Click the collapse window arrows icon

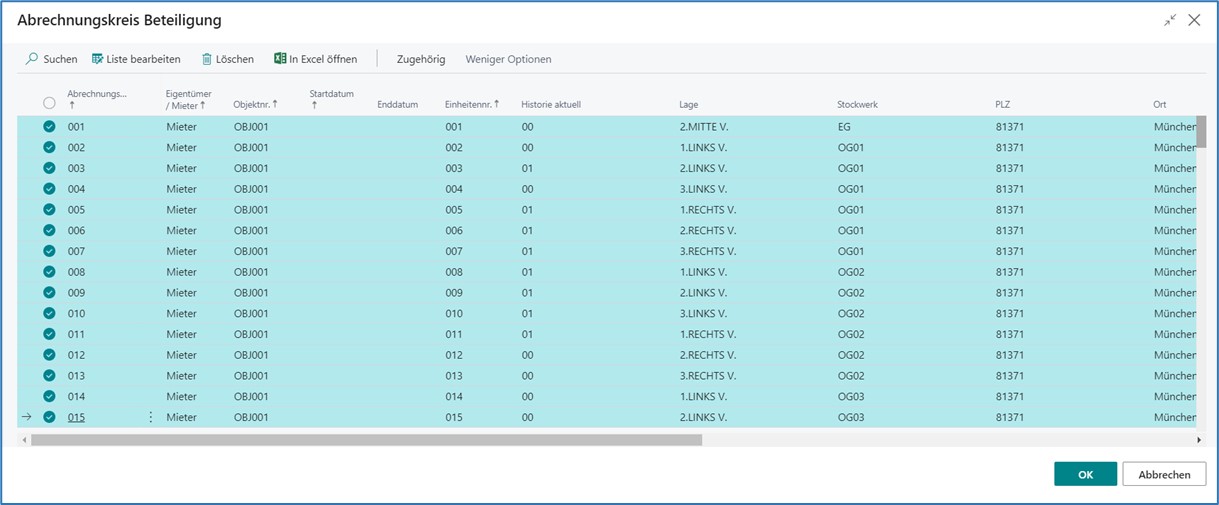(x=1169, y=20)
